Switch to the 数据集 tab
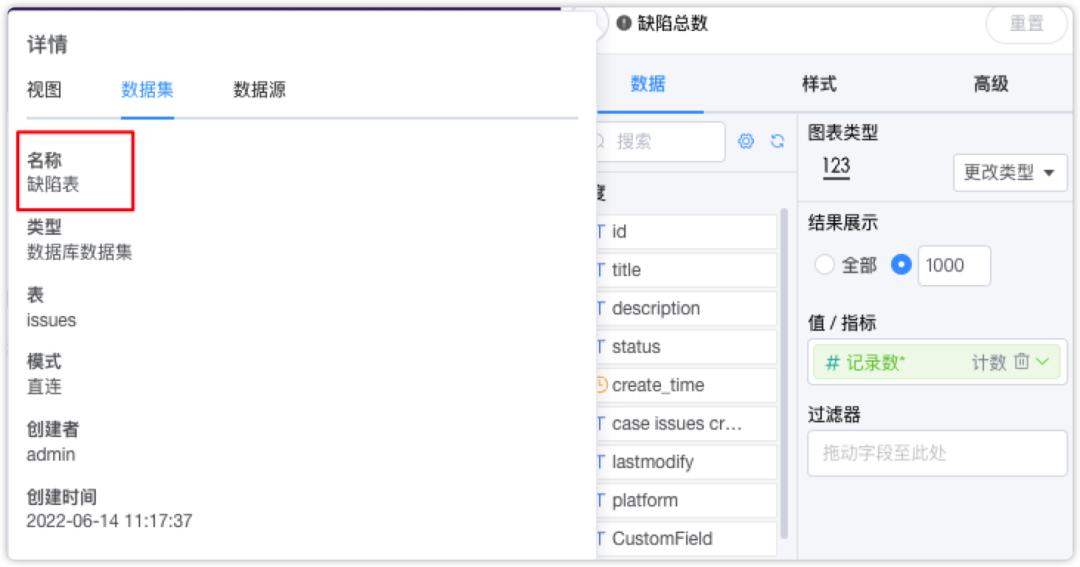 tap(147, 90)
